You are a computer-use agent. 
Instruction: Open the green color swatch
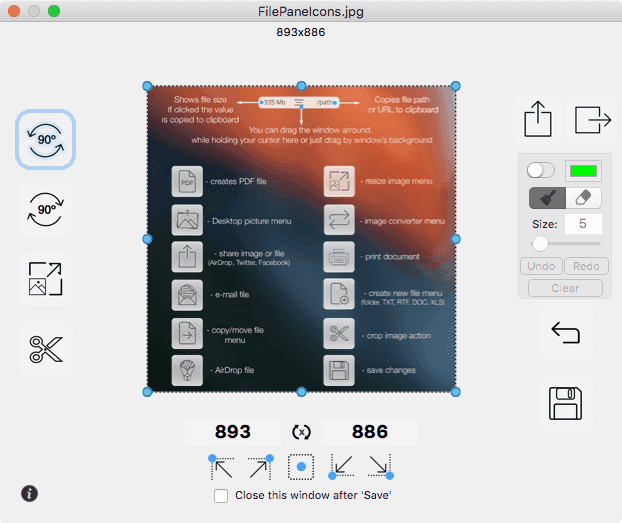pyautogui.click(x=583, y=171)
